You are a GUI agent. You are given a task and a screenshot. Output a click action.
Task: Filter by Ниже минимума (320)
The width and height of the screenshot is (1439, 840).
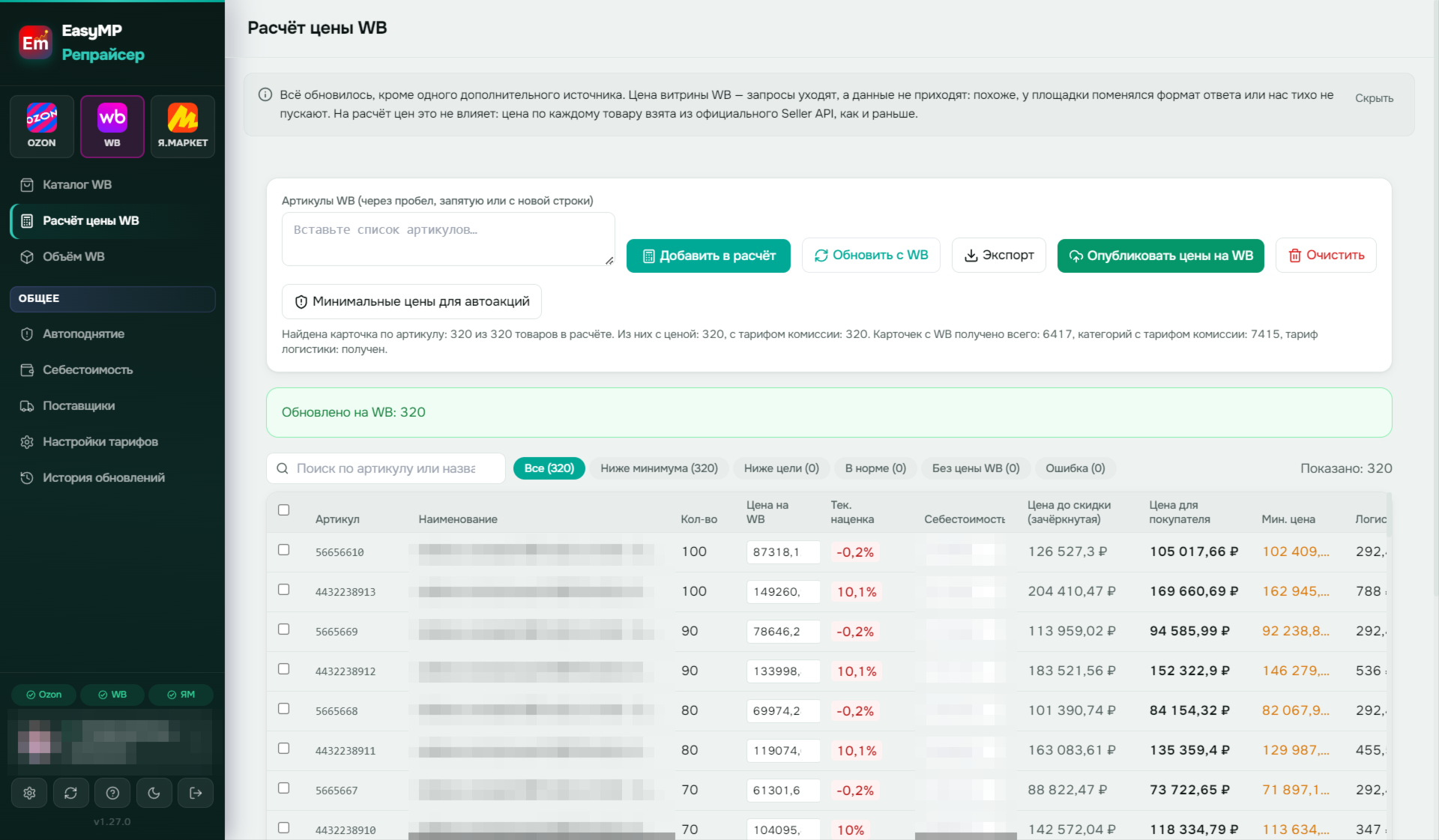(x=659, y=468)
